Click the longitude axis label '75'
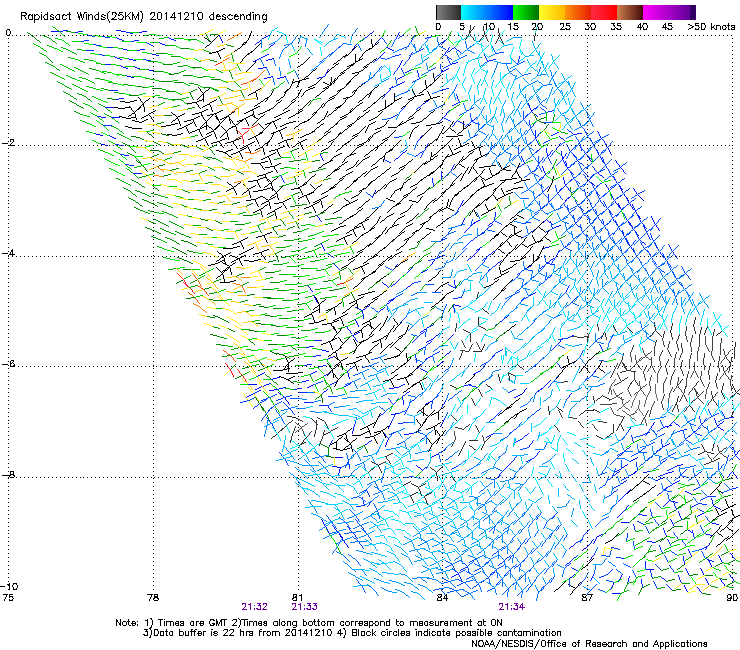This screenshot has height=650, width=740. pyautogui.click(x=8, y=598)
